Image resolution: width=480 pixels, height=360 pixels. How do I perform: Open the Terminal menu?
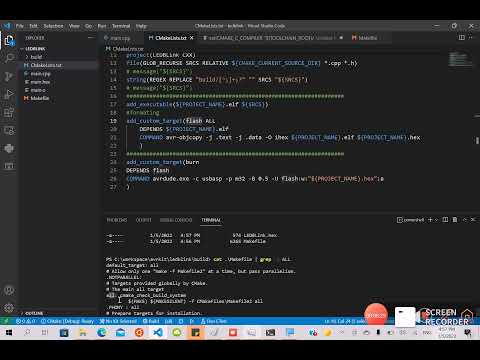121,26
